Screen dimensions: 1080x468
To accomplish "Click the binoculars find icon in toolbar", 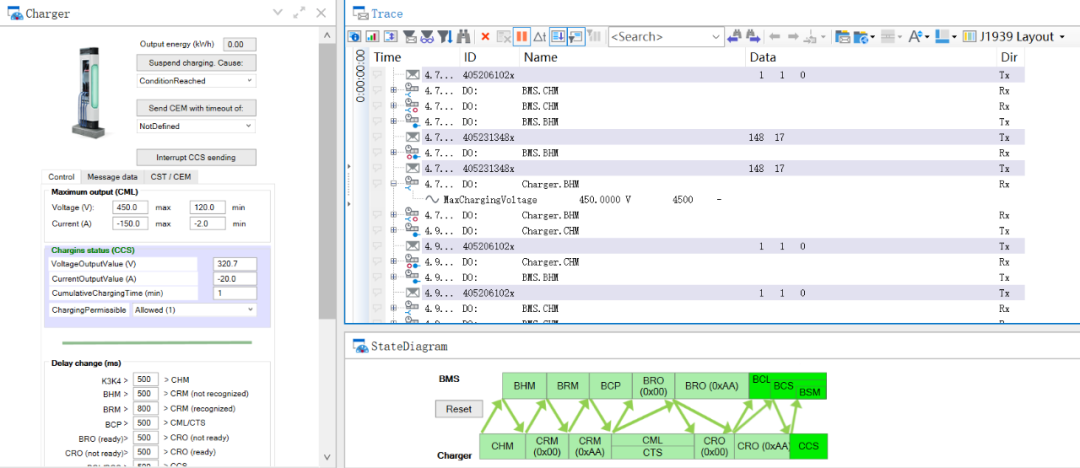I will (x=464, y=37).
